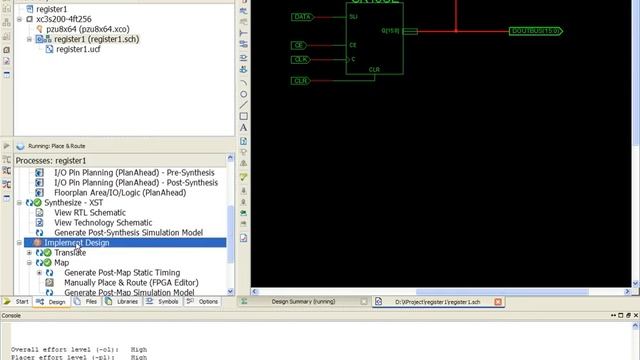Select I/O Pin Planning Post-Synthesis process
The height and width of the screenshot is (360, 640).
(x=136, y=183)
